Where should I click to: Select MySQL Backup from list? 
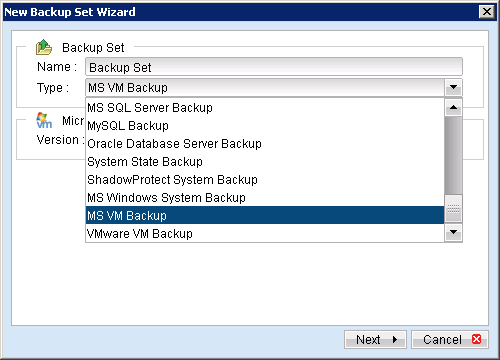pyautogui.click(x=265, y=126)
